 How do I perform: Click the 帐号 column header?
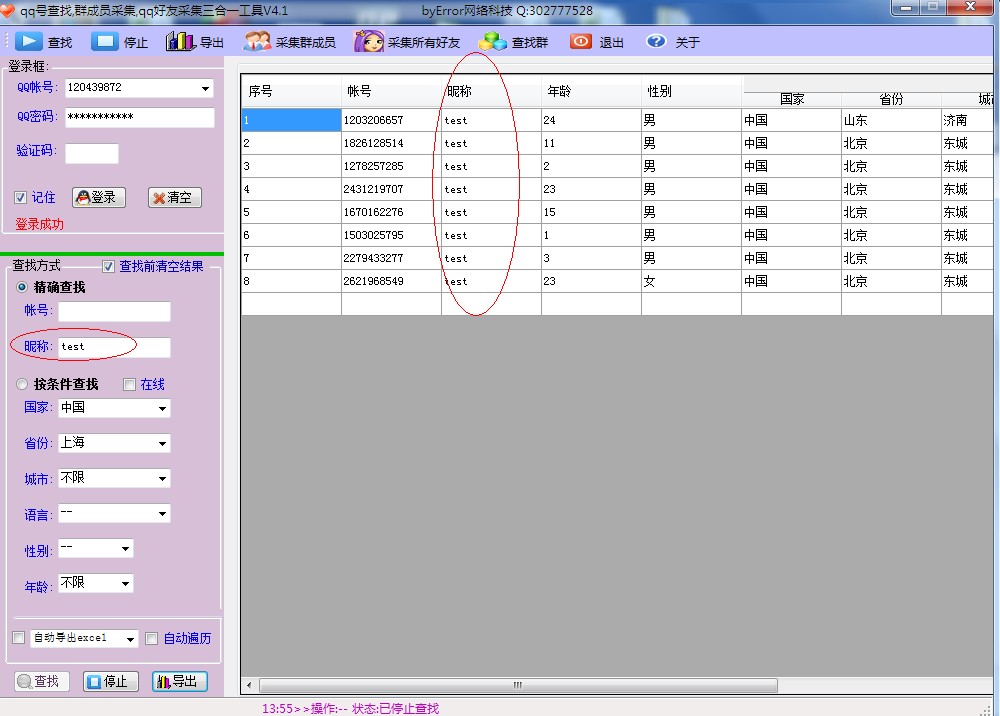click(x=391, y=91)
